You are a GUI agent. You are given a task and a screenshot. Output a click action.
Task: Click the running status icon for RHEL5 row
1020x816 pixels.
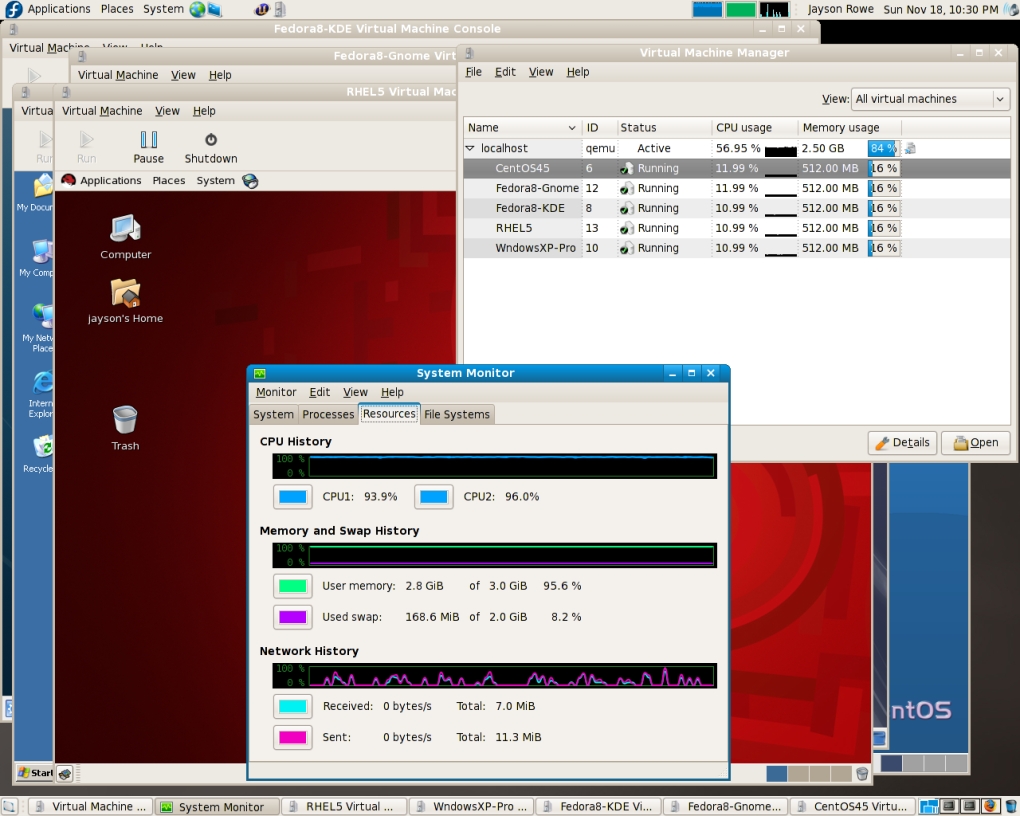click(x=626, y=228)
